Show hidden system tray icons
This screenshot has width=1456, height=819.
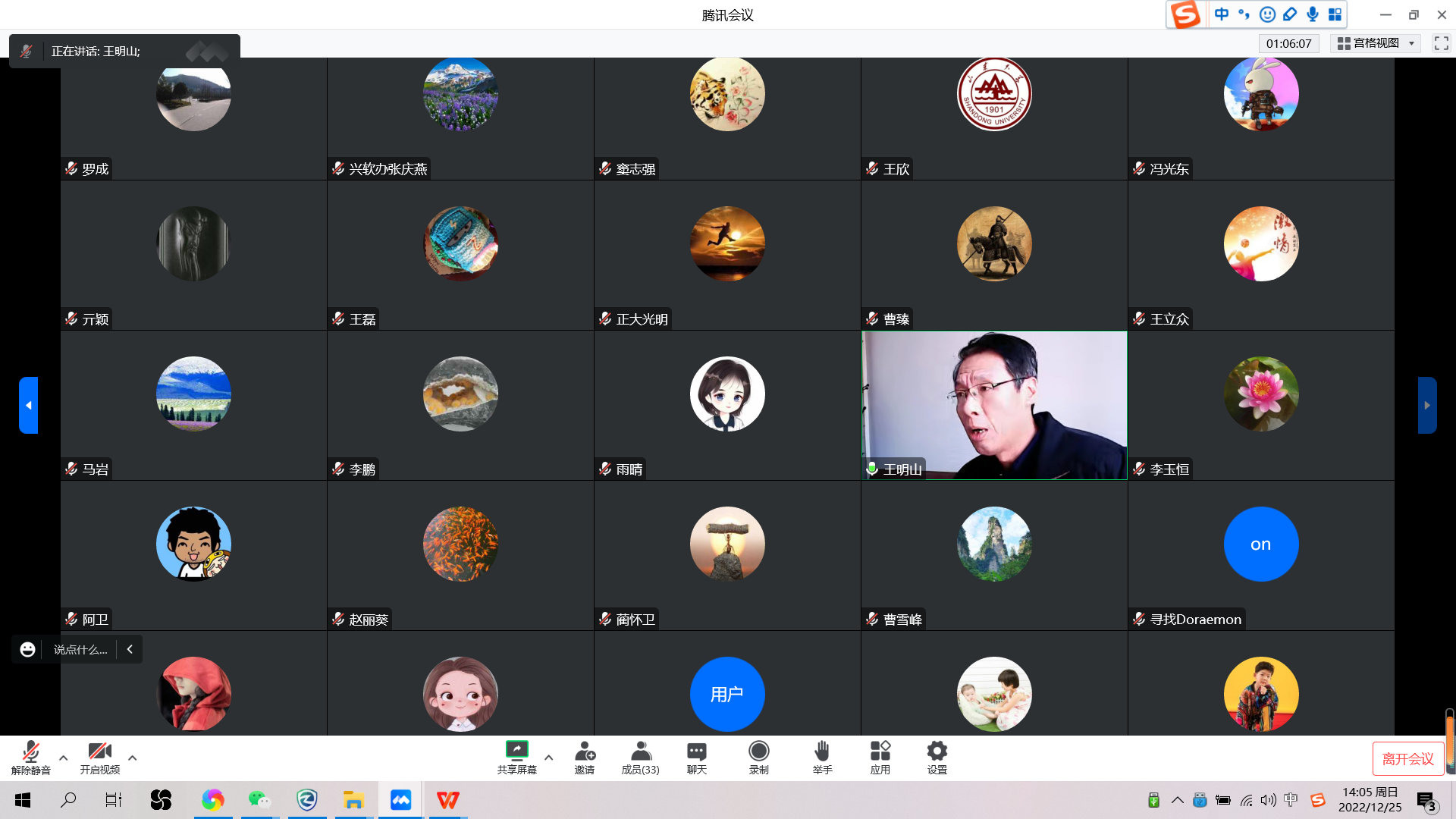(x=1178, y=800)
